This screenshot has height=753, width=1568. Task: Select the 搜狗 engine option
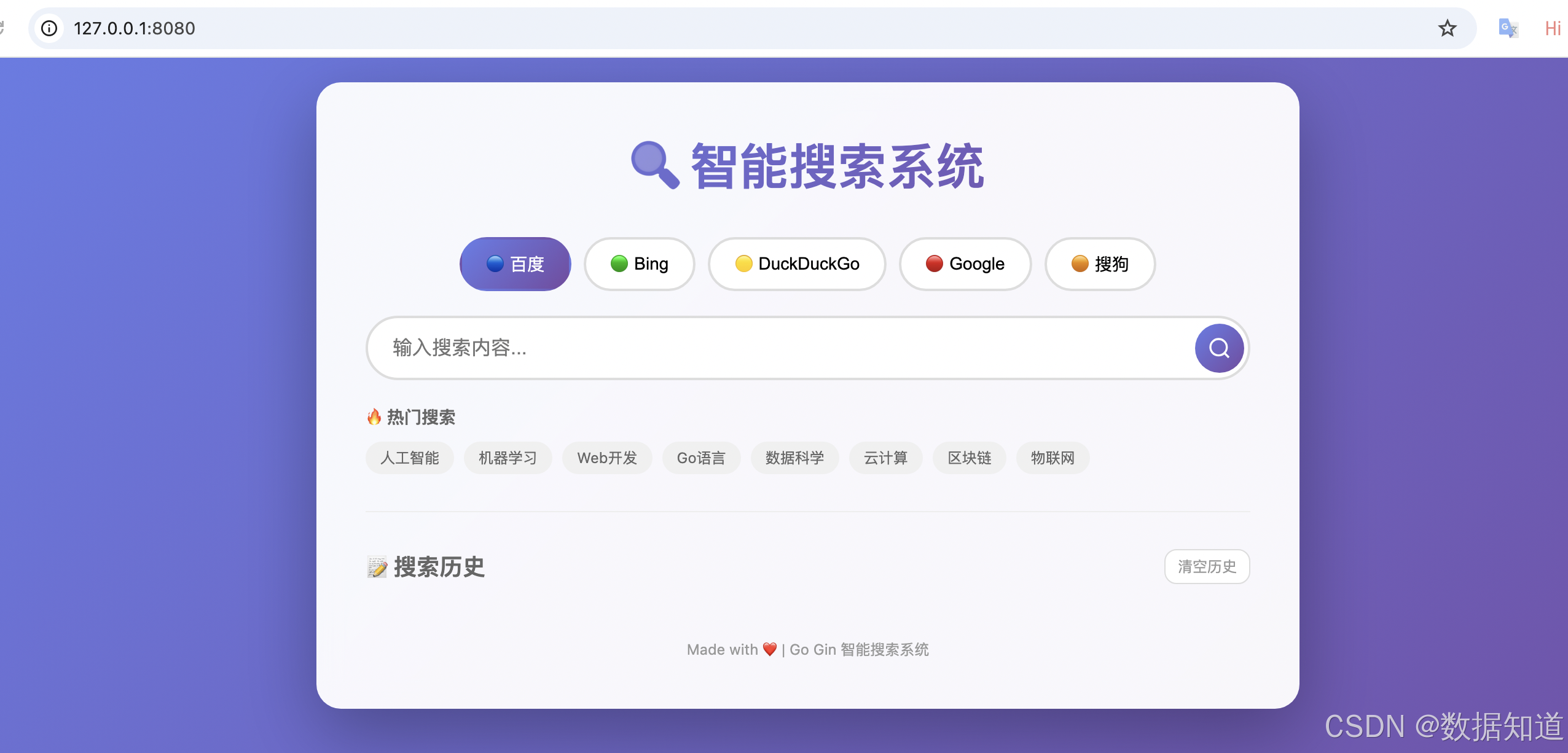[1099, 263]
